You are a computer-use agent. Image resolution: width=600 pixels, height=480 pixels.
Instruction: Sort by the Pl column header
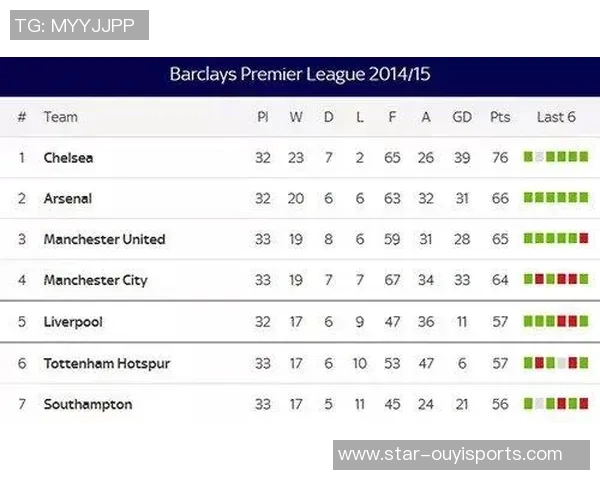pyautogui.click(x=262, y=117)
